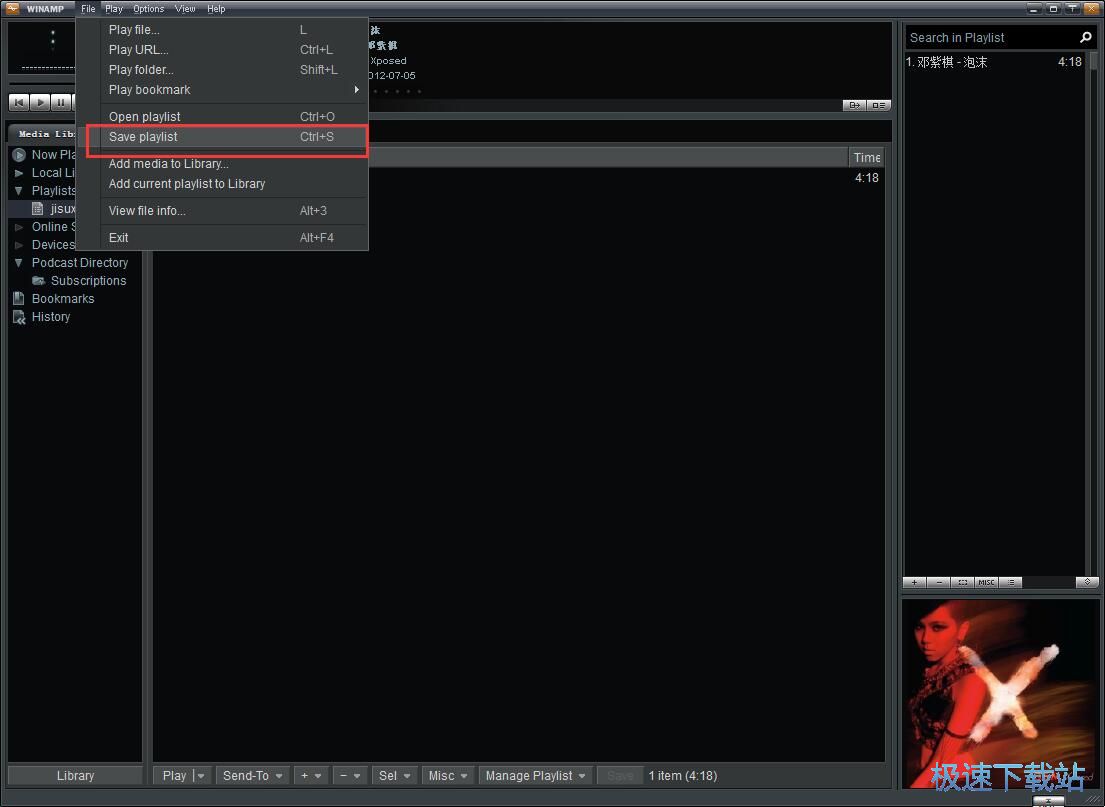
Task: Click the Play button in bottom toolbar
Action: (174, 775)
